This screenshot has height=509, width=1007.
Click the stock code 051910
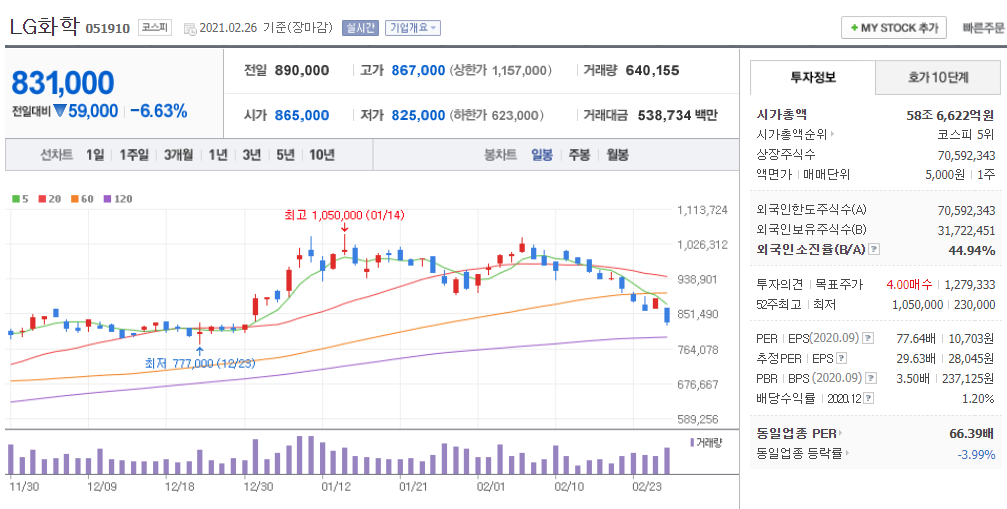(108, 28)
